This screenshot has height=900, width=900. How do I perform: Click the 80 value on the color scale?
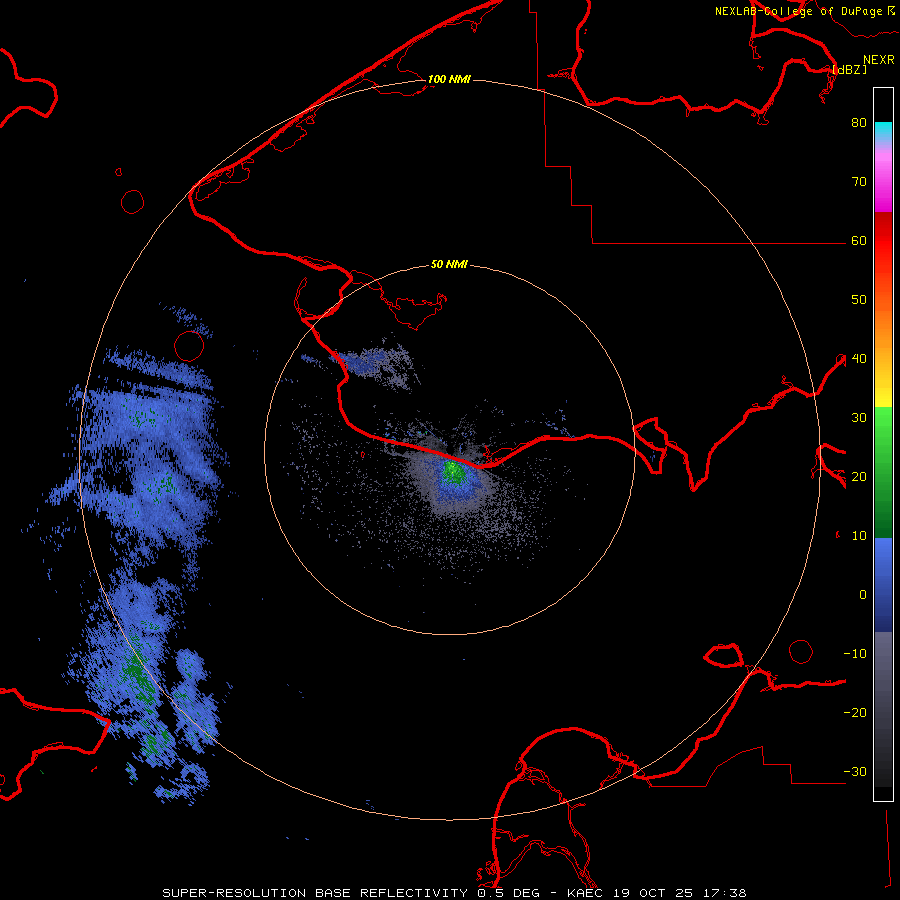(x=859, y=123)
